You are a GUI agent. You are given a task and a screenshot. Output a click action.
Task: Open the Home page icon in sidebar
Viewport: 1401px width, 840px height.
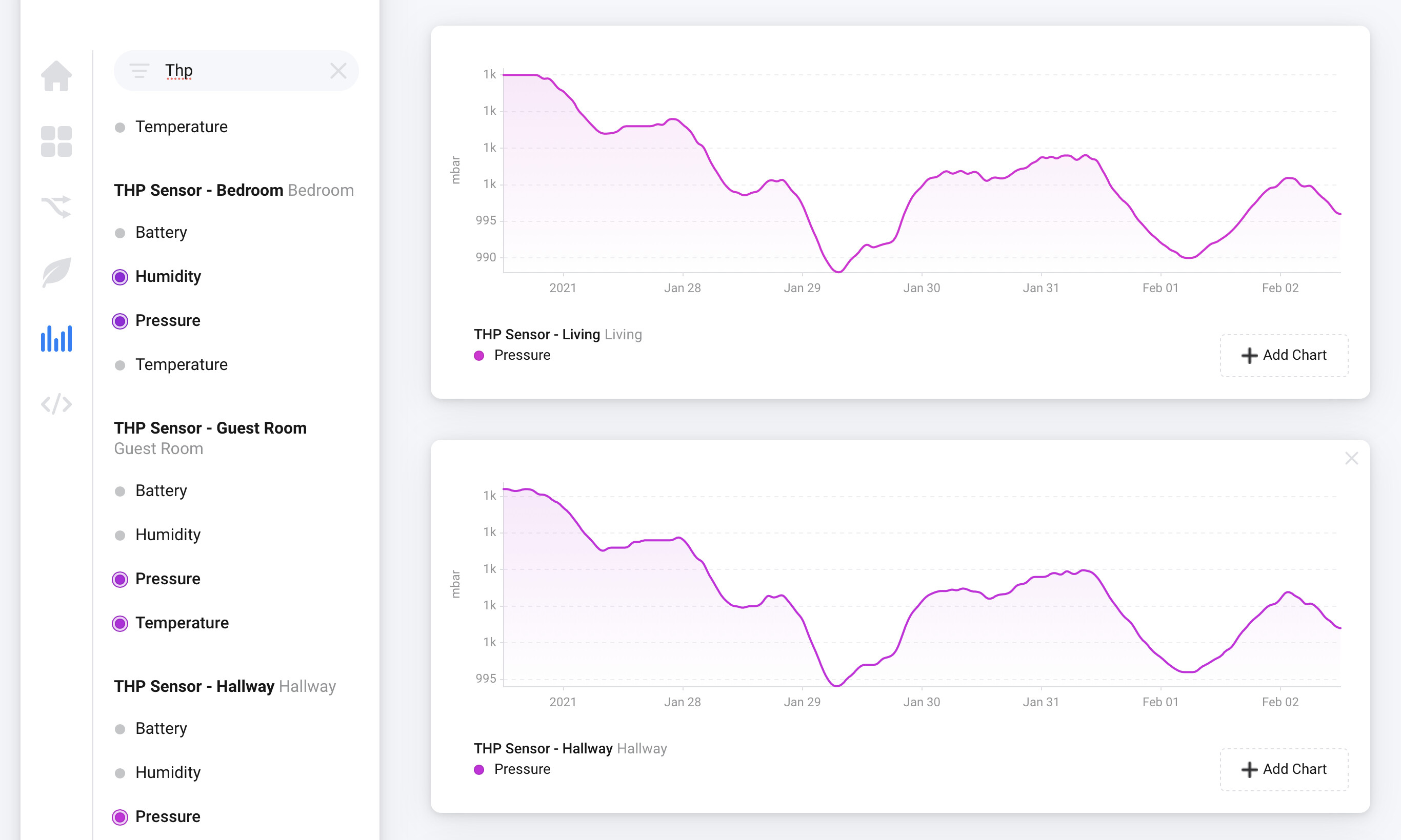click(x=56, y=76)
